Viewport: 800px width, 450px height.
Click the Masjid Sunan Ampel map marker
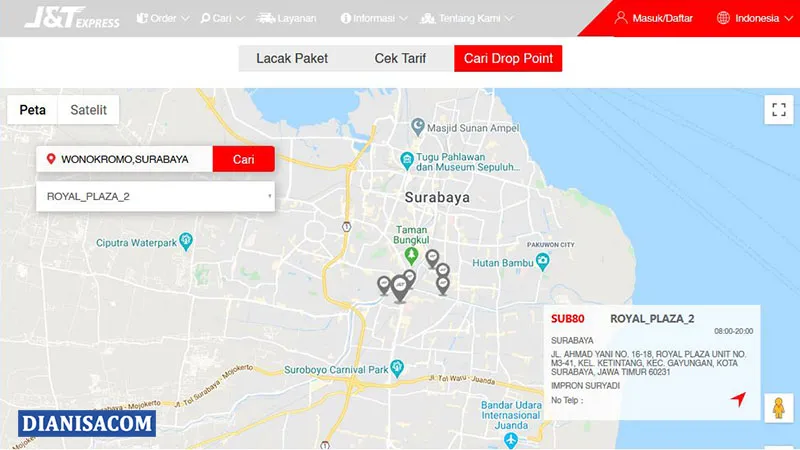tap(418, 127)
